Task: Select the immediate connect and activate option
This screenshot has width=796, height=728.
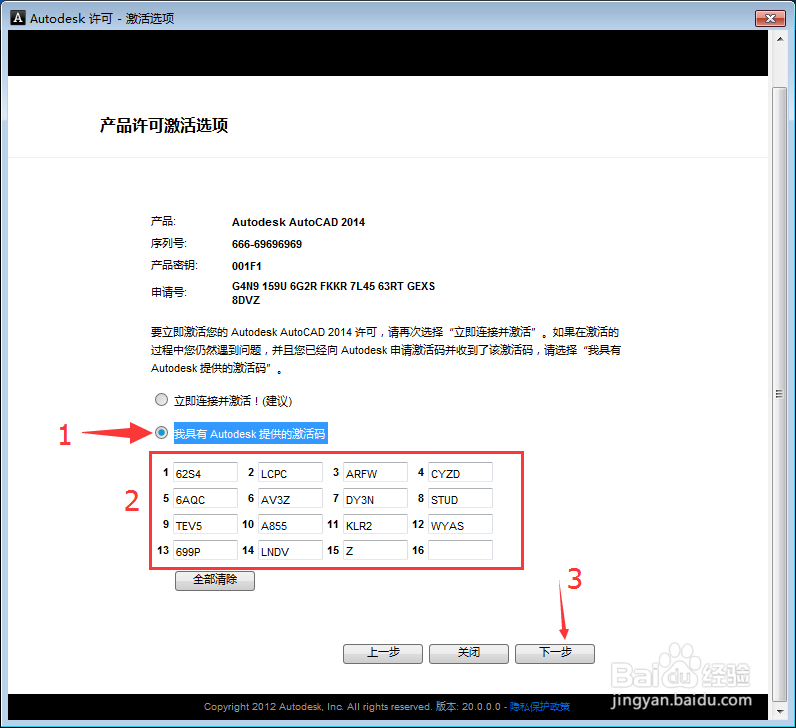Action: click(161, 400)
